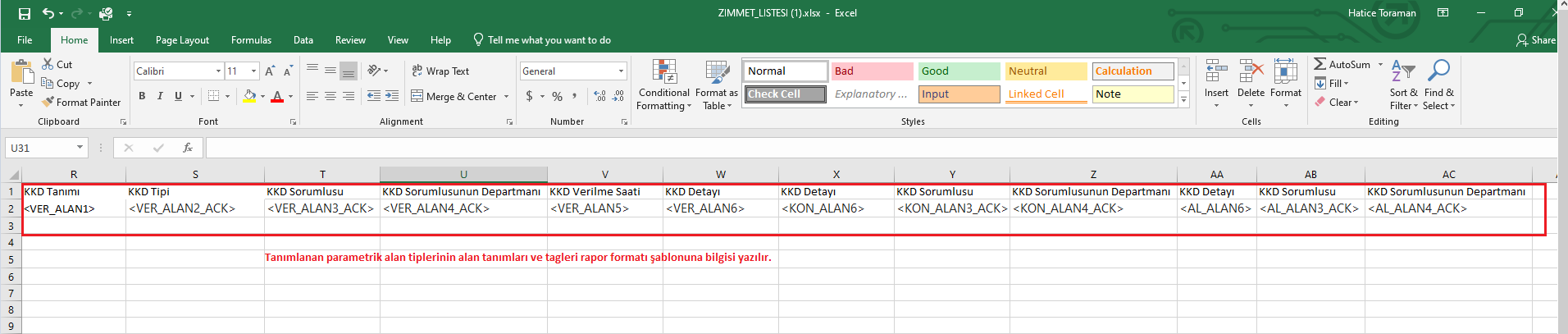Open the Name Box dropdown arrow

(x=80, y=148)
